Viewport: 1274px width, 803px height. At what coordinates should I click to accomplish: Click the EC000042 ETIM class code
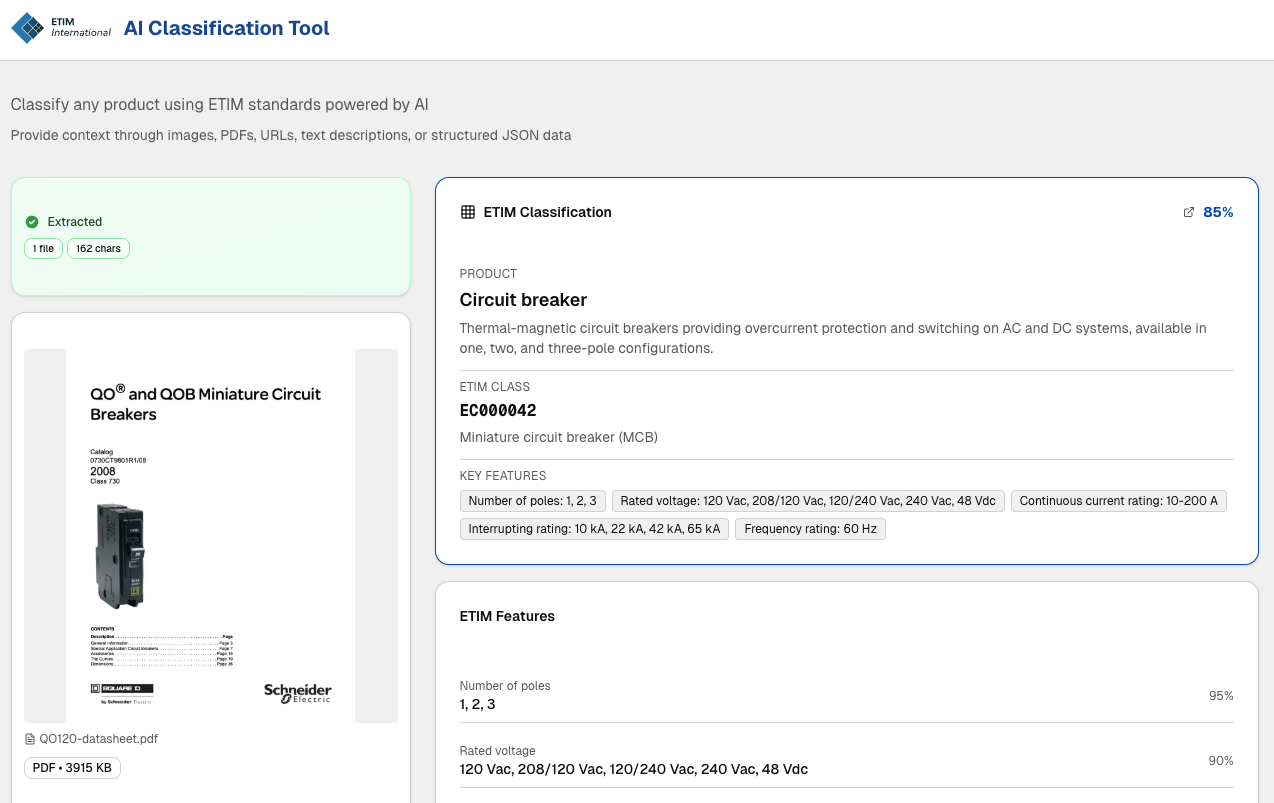(498, 410)
